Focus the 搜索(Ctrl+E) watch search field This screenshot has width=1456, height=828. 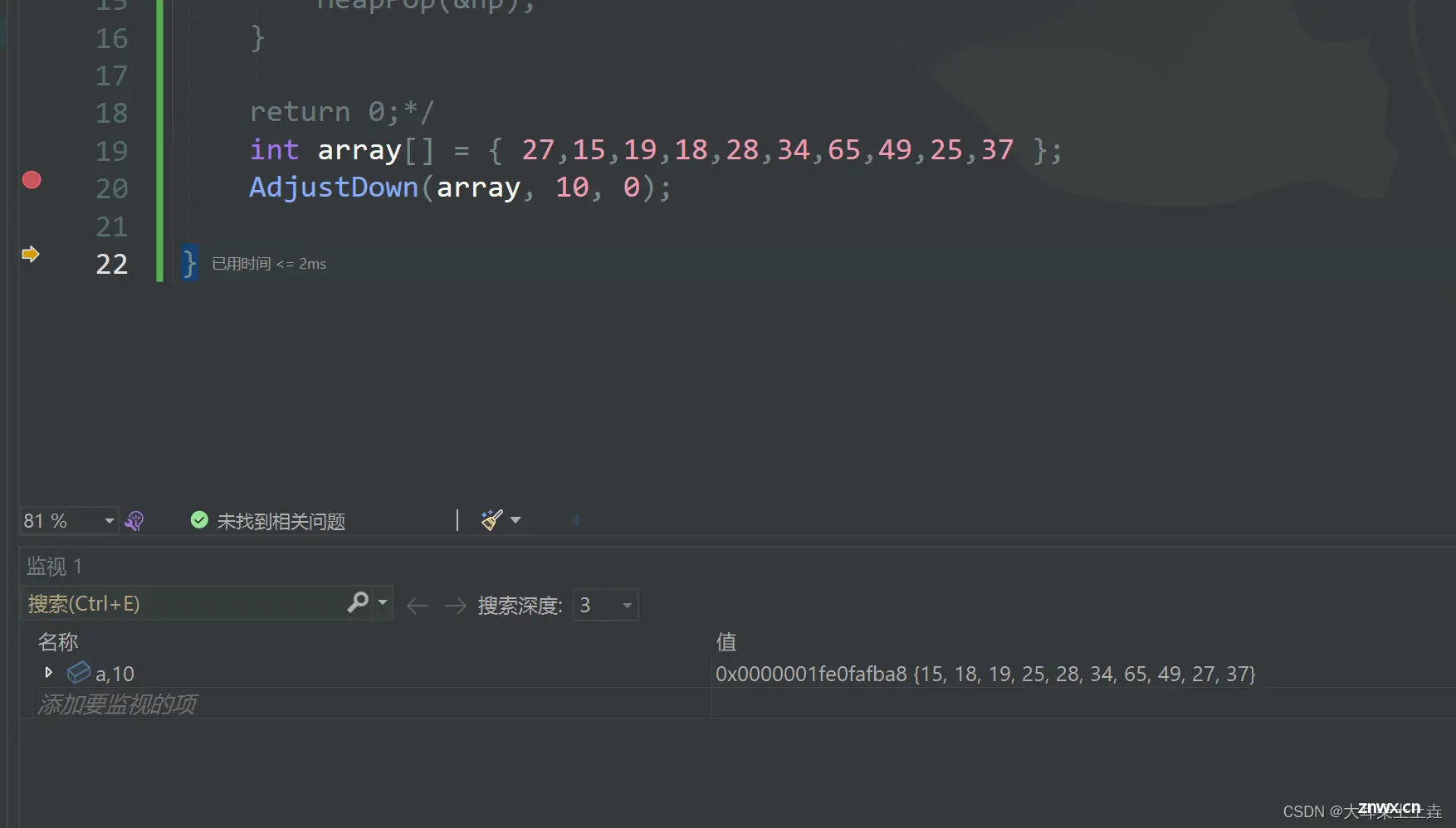click(183, 603)
